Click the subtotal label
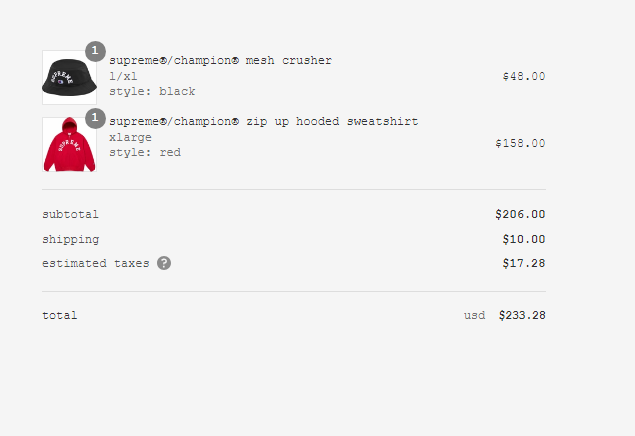The width and height of the screenshot is (635, 436). pyautogui.click(x=70, y=214)
